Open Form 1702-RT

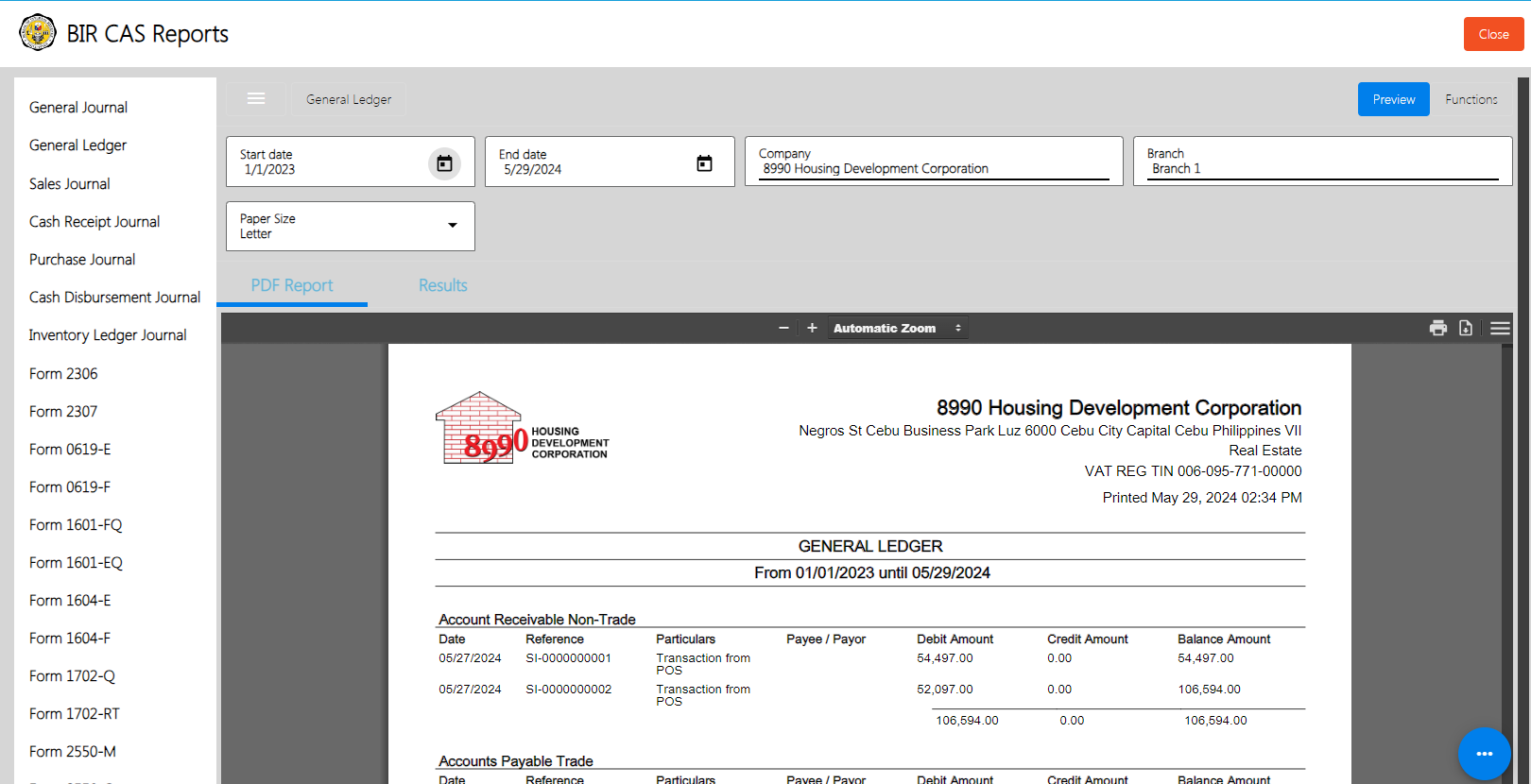click(x=75, y=714)
